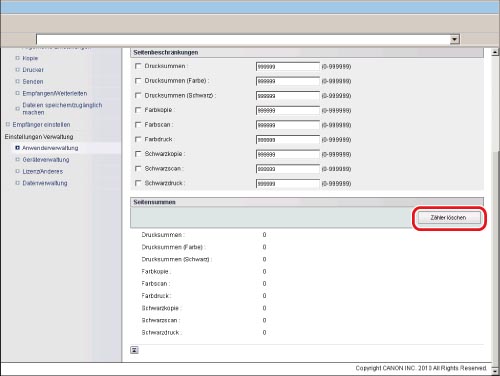Screen dimensions: 500x376
Task: Enable the Schwarzdruck restriction checkbox
Action: (138, 183)
